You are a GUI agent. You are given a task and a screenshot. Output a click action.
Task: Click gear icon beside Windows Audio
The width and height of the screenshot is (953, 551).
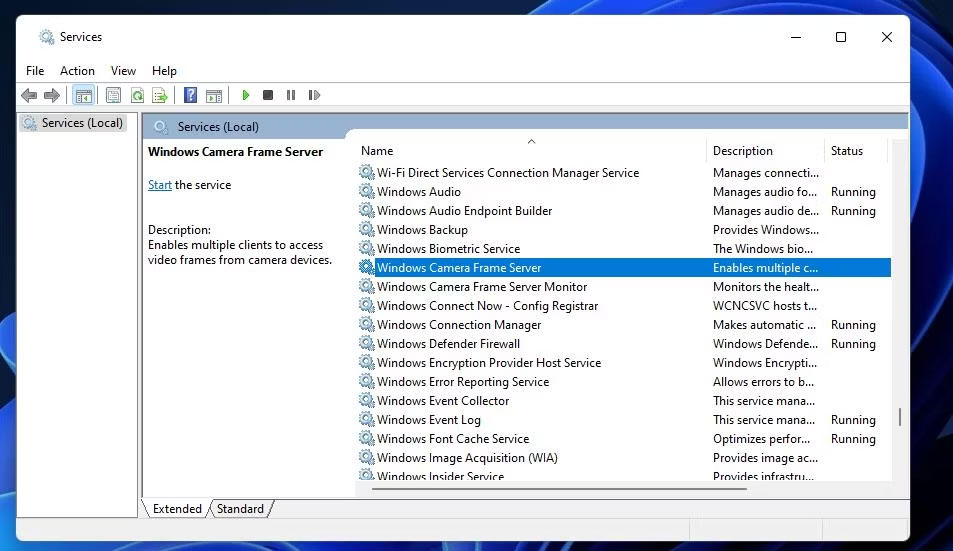(x=366, y=191)
